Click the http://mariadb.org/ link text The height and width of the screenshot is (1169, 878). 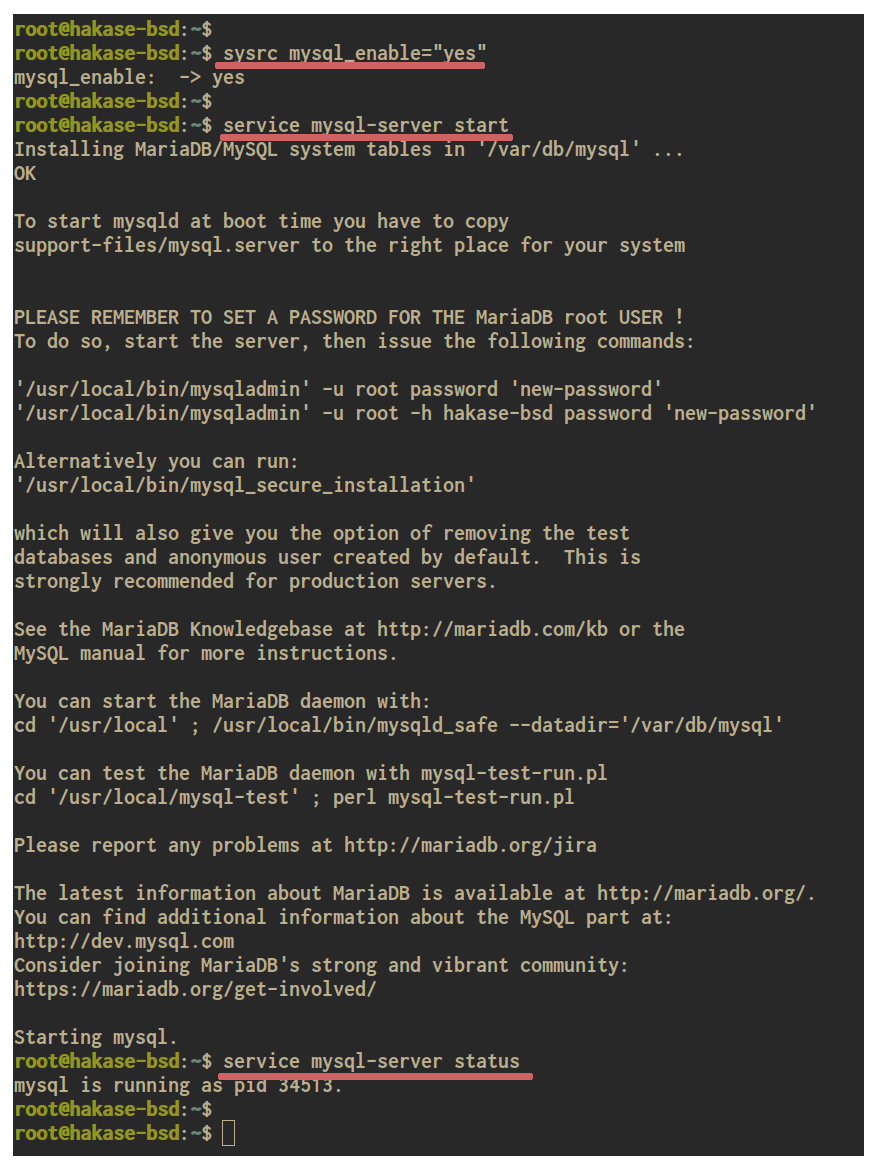[x=703, y=893]
